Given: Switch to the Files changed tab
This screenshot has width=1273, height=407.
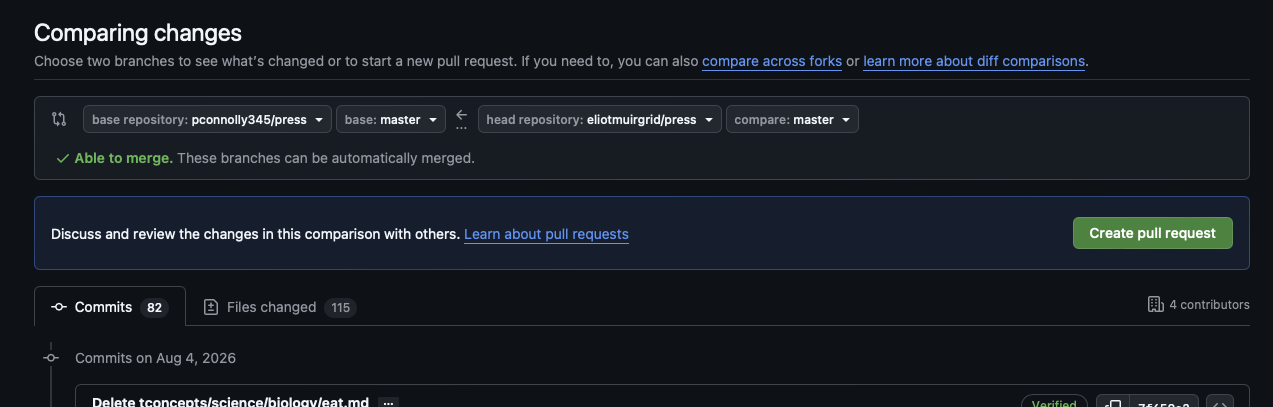Looking at the screenshot, I should pyautogui.click(x=279, y=307).
